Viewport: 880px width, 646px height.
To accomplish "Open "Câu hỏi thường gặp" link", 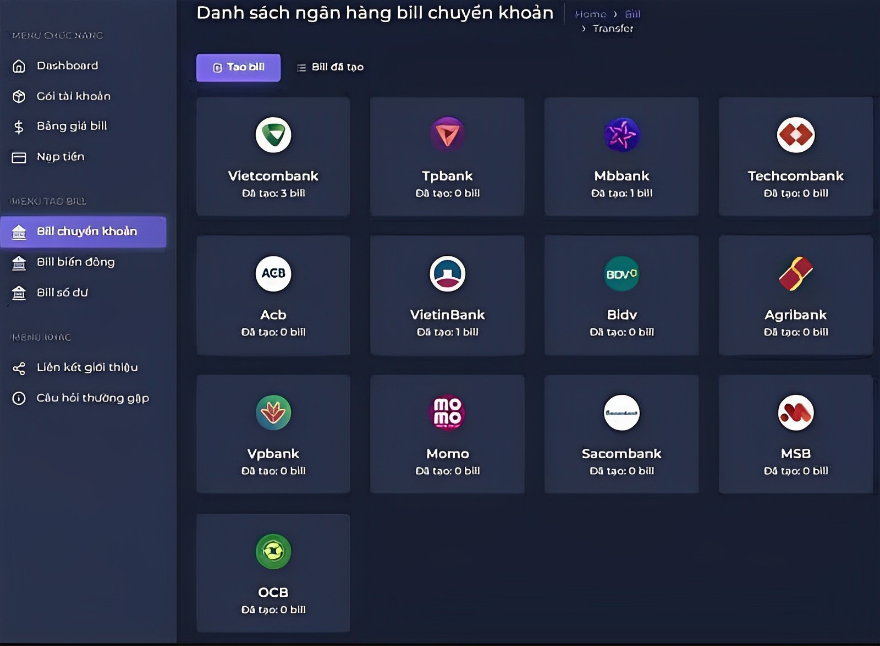I will point(92,398).
